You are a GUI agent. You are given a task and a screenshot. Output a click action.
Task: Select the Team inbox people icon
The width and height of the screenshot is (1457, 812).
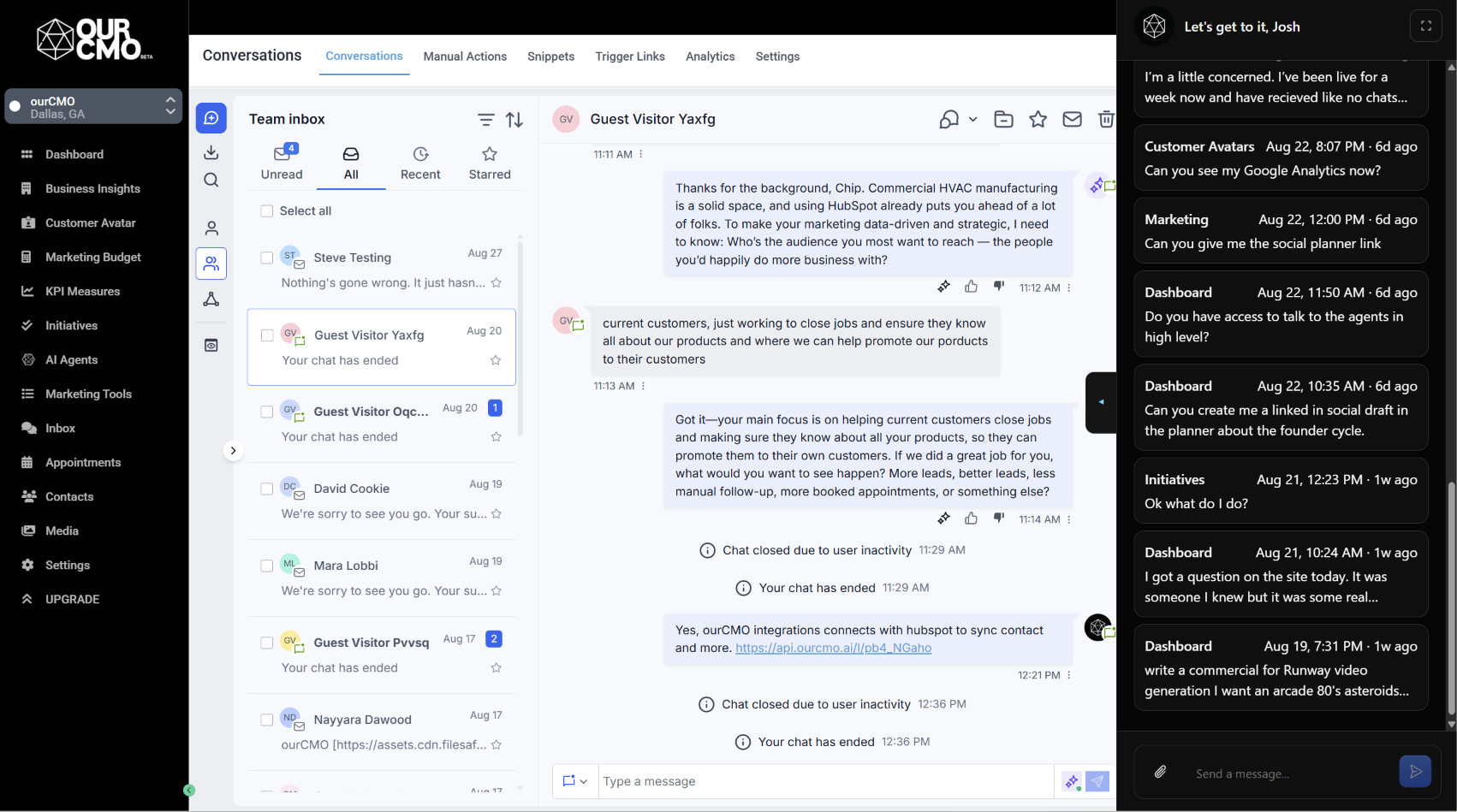click(x=211, y=264)
